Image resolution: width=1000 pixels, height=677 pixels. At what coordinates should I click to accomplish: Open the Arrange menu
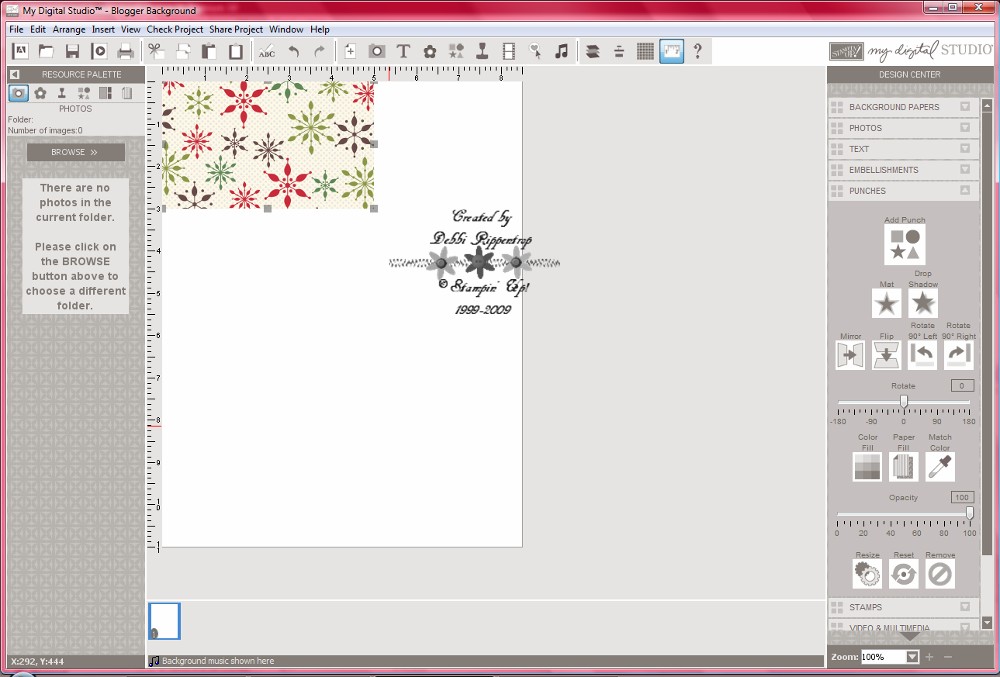coord(69,29)
